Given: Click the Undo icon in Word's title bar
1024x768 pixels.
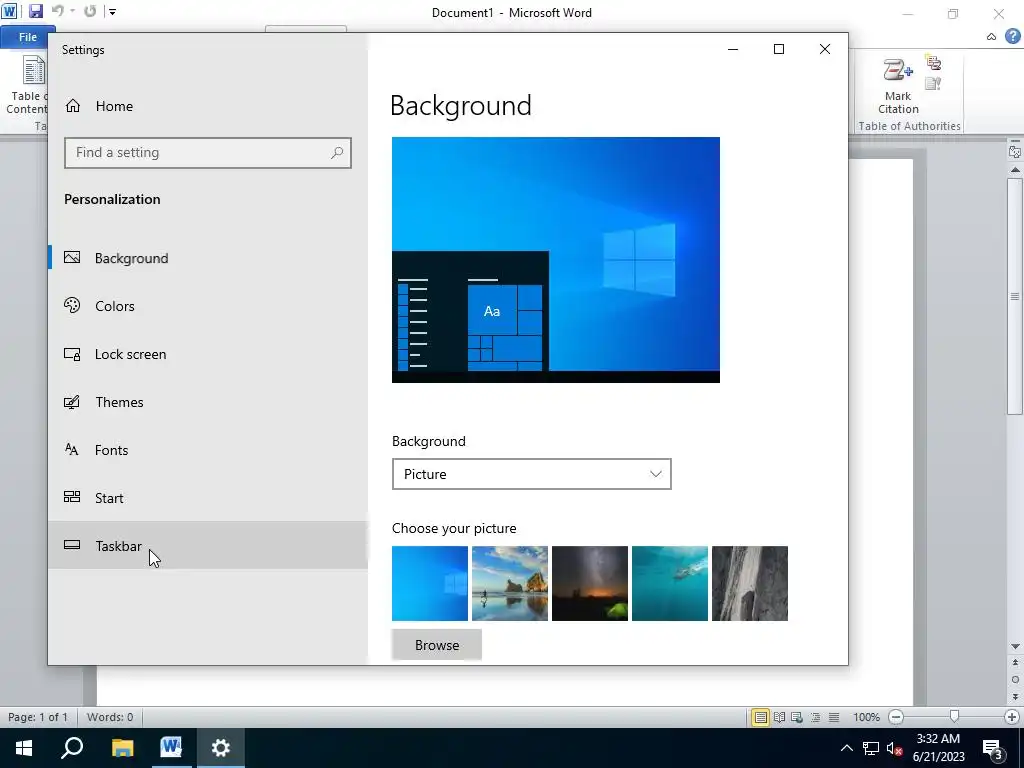Looking at the screenshot, I should [x=57, y=11].
